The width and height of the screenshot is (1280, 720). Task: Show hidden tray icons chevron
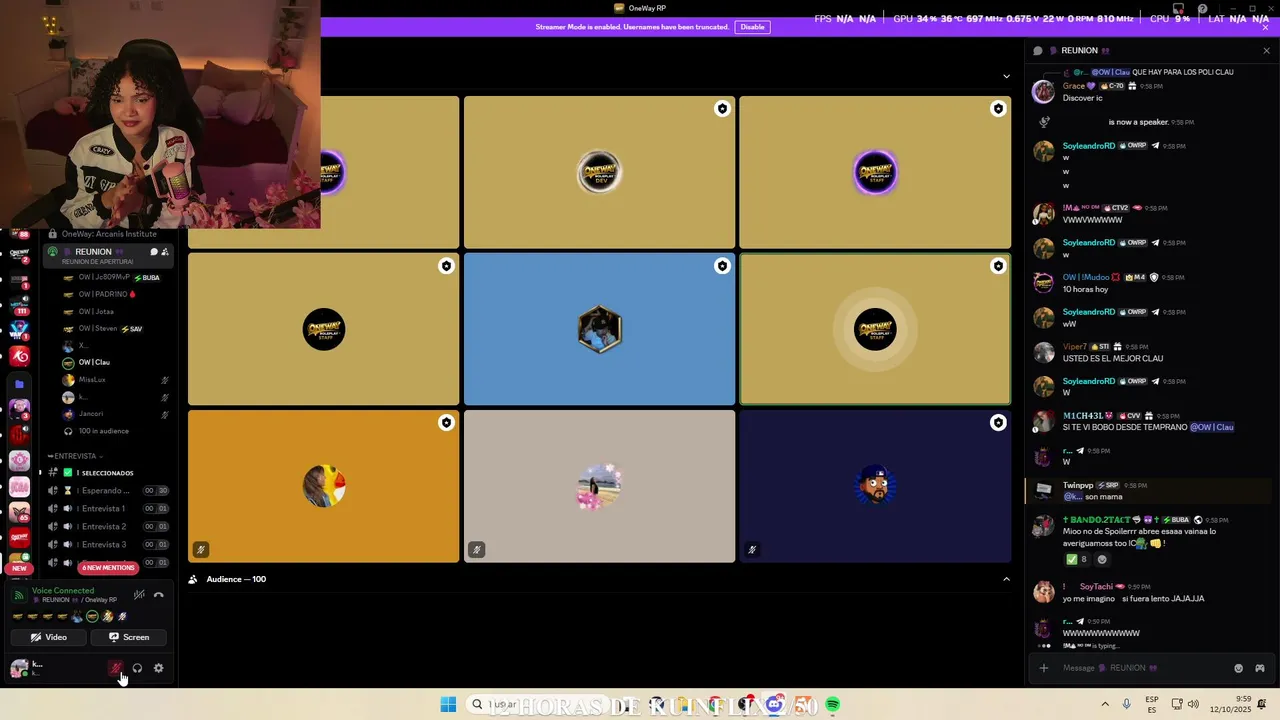tap(1105, 704)
